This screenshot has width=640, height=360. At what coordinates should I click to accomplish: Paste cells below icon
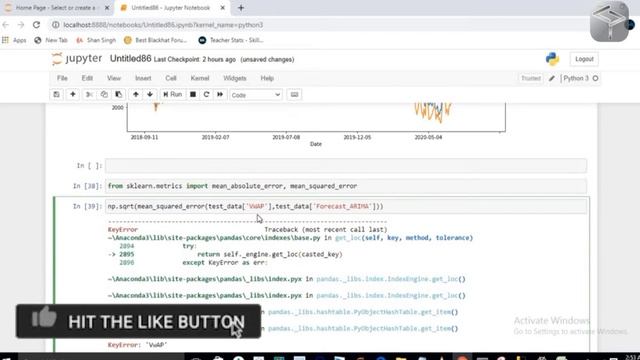click(x=118, y=95)
